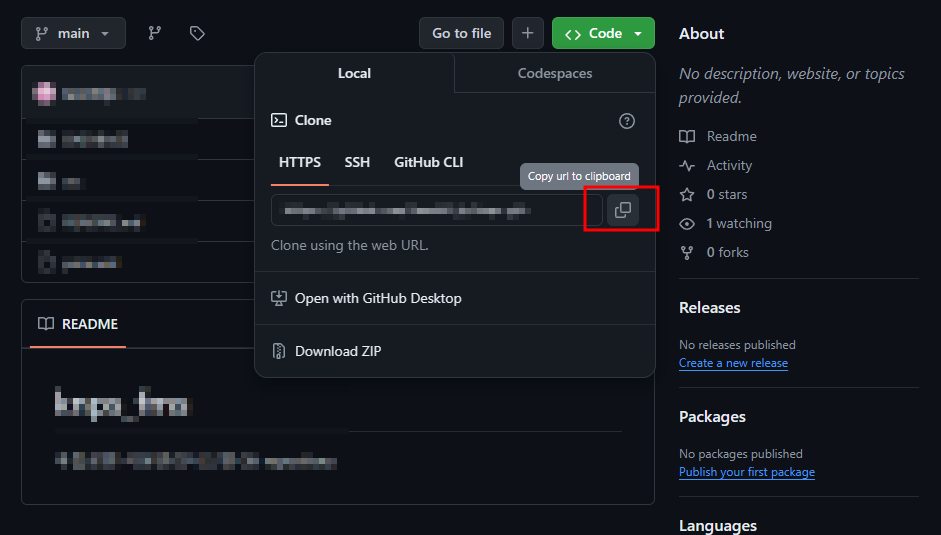The height and width of the screenshot is (535, 941).
Task: Click 'No releases published' text
Action: tap(737, 345)
